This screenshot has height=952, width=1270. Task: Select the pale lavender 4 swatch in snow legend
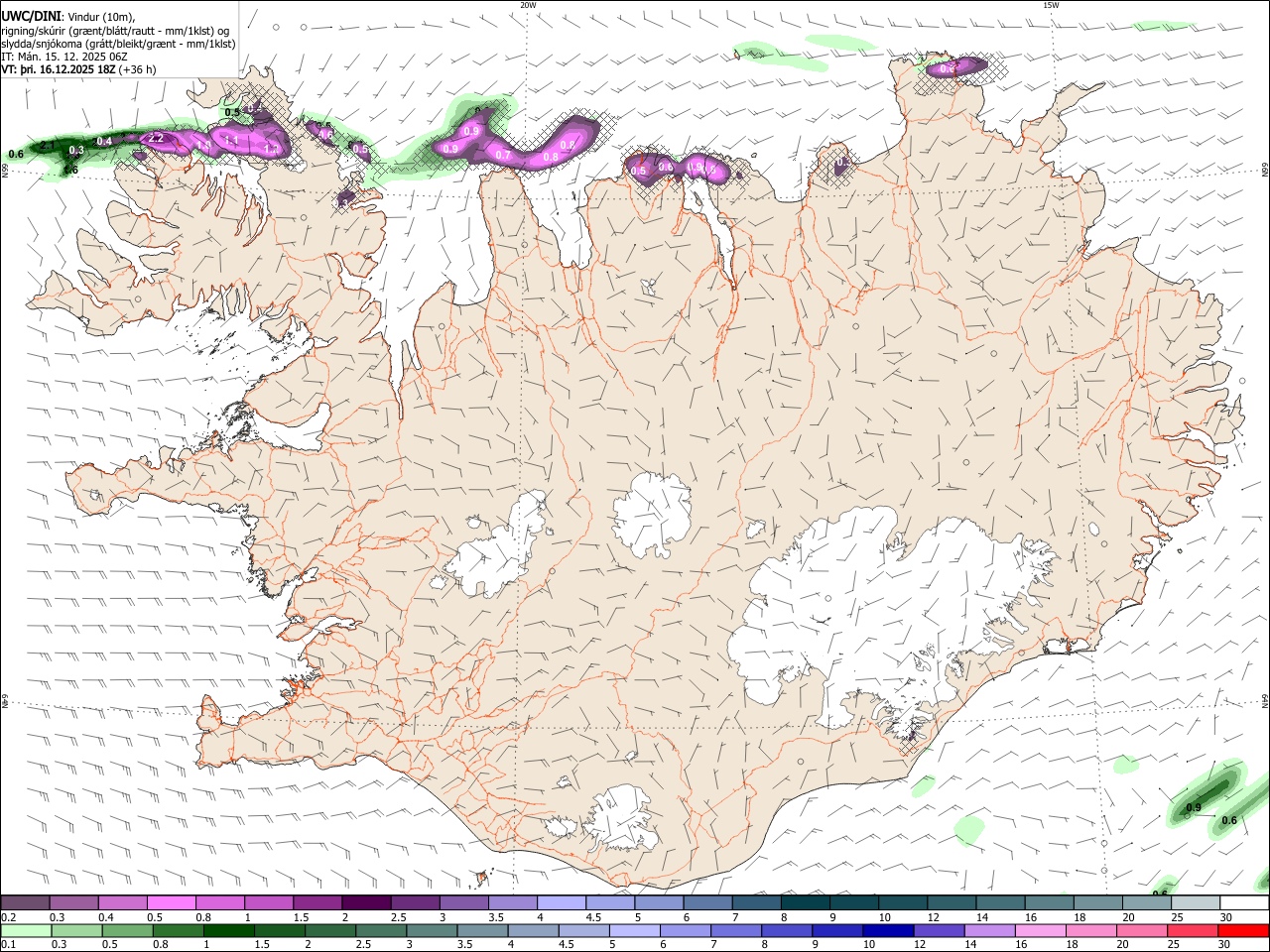[x=560, y=903]
